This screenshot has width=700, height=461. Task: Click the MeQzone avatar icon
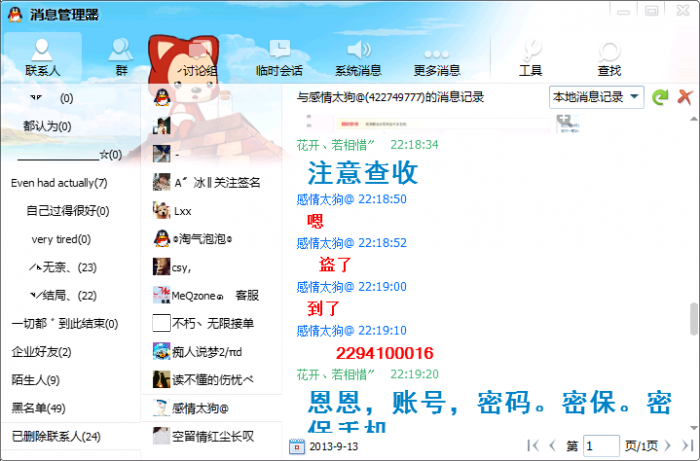(x=161, y=295)
